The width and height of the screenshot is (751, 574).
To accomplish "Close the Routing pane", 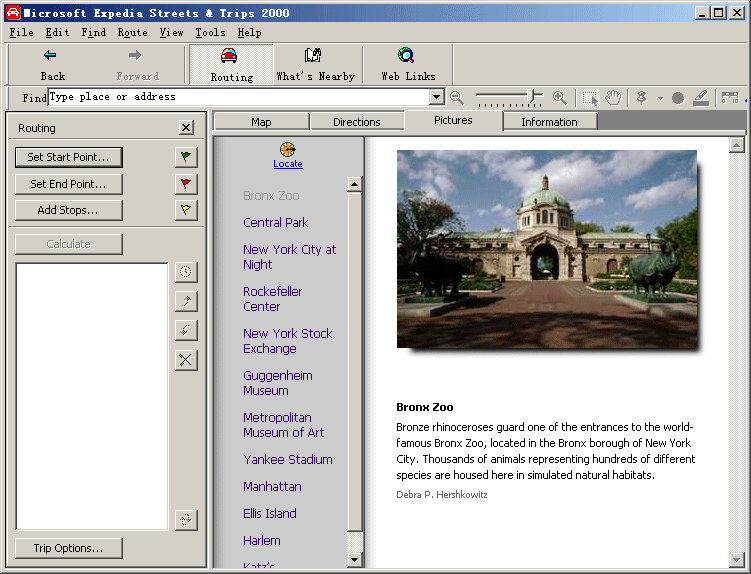I will tap(186, 127).
